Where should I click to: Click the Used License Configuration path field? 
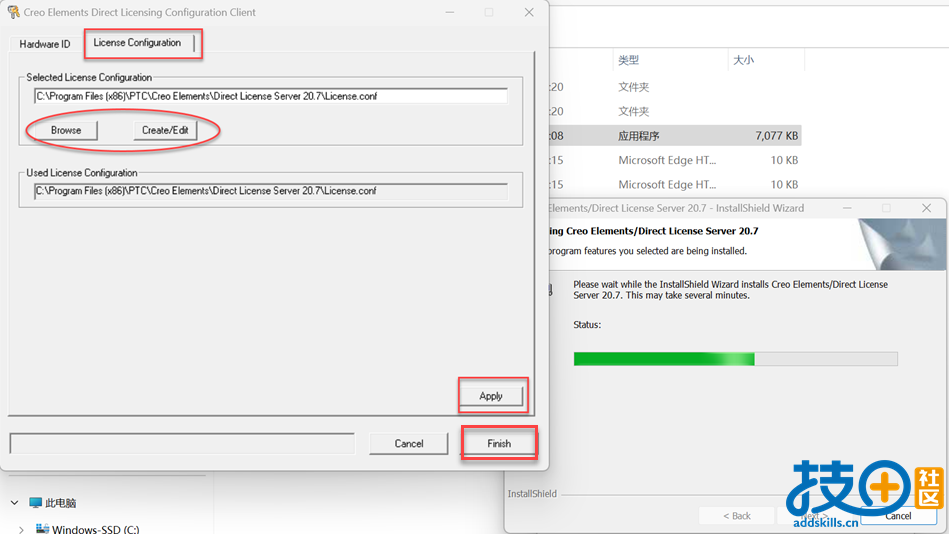271,191
